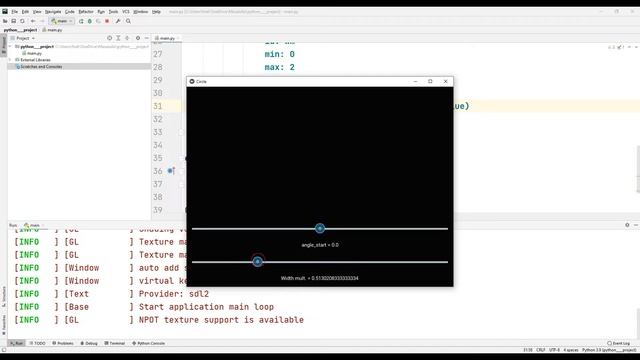Click the 4 spaces indent status
The height and width of the screenshot is (360, 640).
[x=571, y=350]
